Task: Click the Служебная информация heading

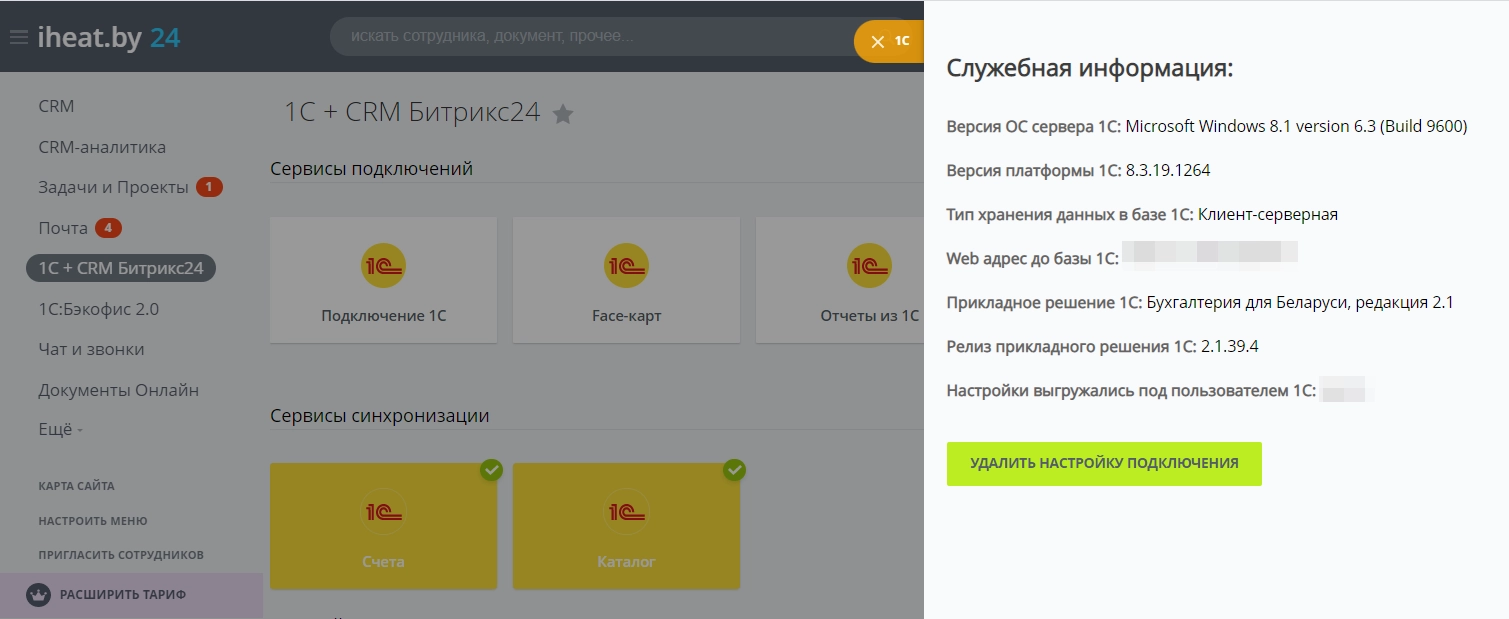Action: pyautogui.click(x=1090, y=69)
